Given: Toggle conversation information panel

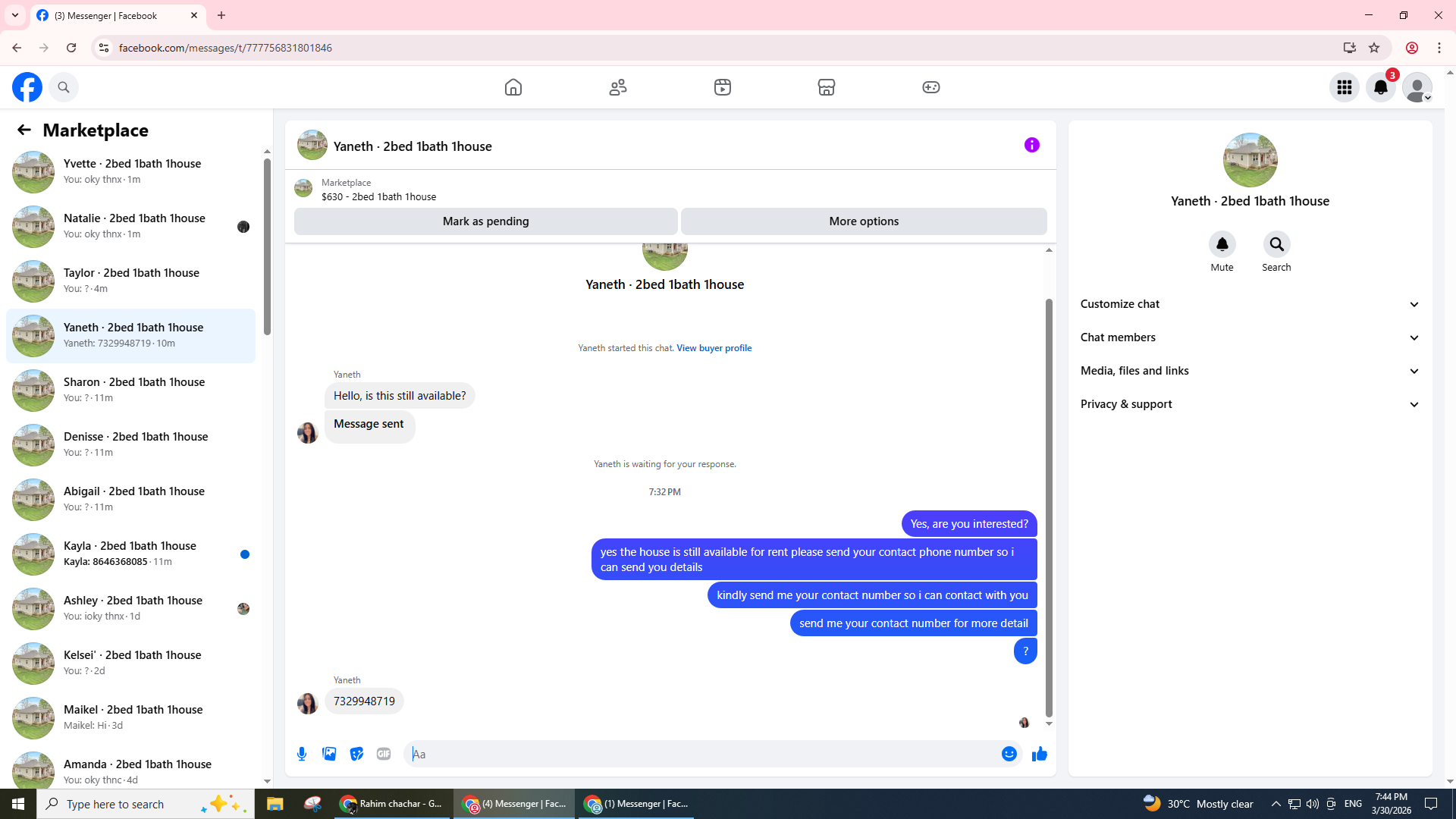Looking at the screenshot, I should tap(1031, 145).
